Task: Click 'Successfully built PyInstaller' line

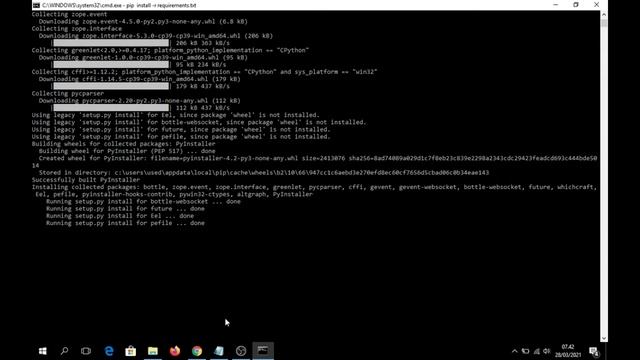Action: click(x=86, y=180)
